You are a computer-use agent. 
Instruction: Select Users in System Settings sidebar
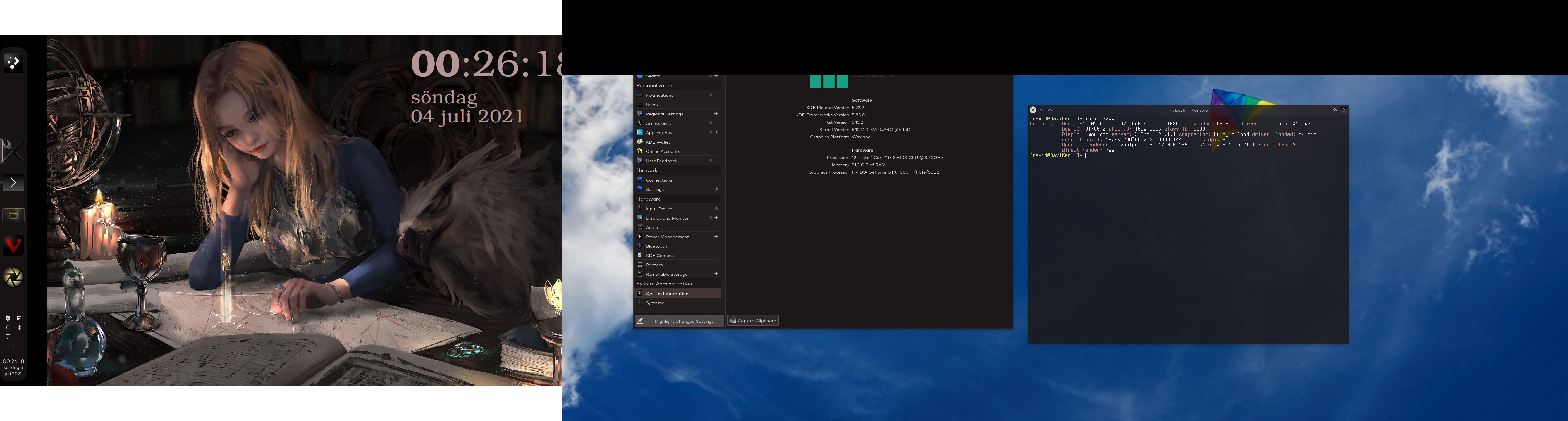point(678,105)
